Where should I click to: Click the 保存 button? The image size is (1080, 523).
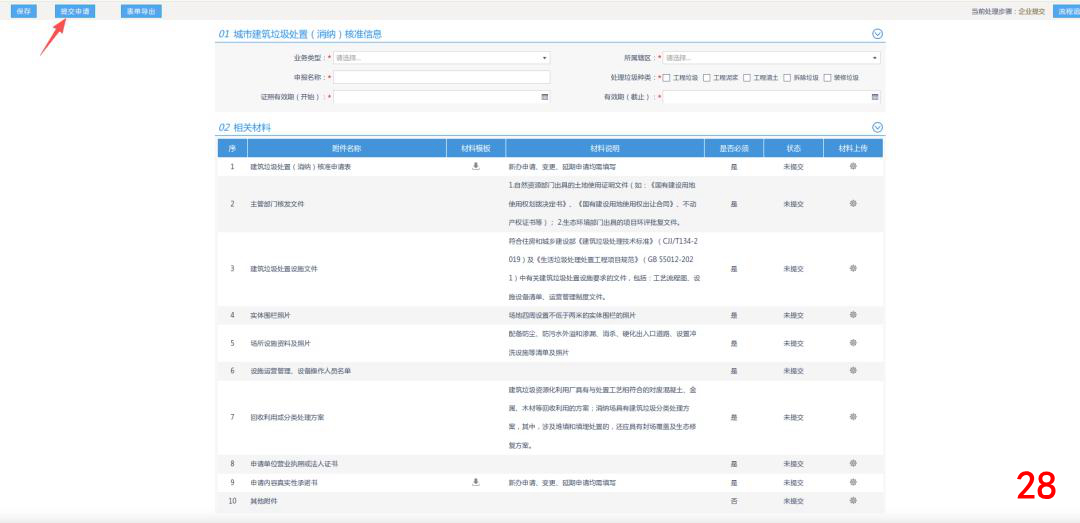coord(23,11)
